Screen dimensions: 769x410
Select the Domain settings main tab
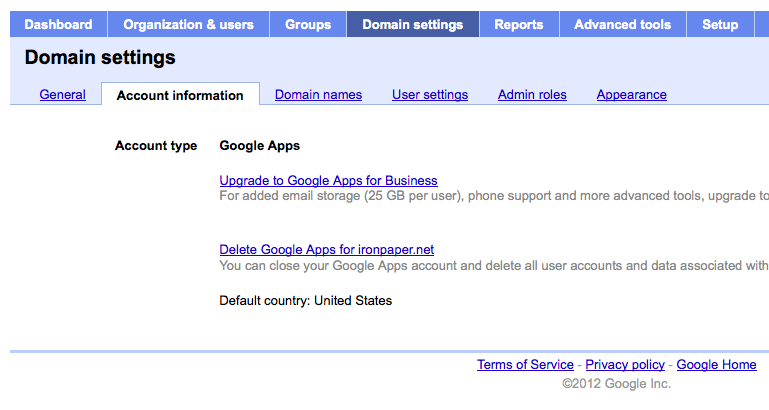(412, 25)
